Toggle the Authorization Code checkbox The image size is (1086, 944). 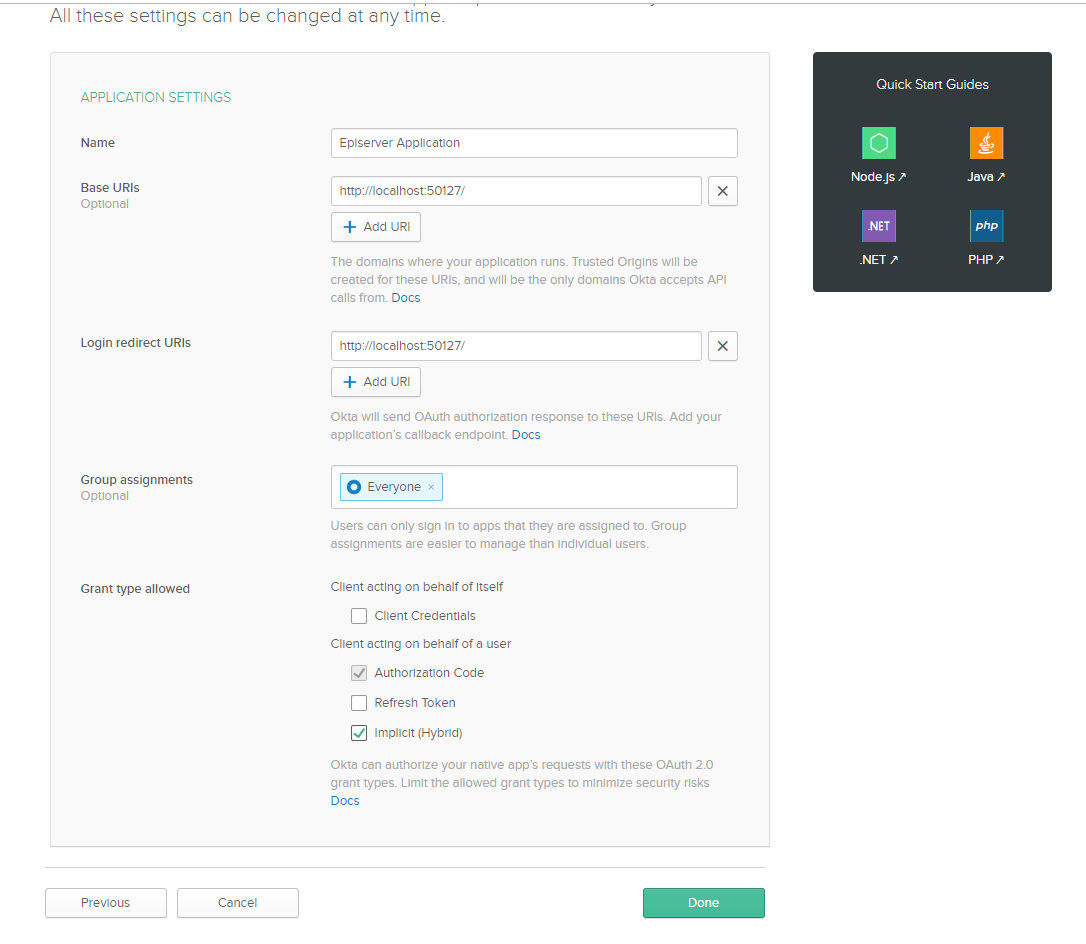tap(359, 673)
